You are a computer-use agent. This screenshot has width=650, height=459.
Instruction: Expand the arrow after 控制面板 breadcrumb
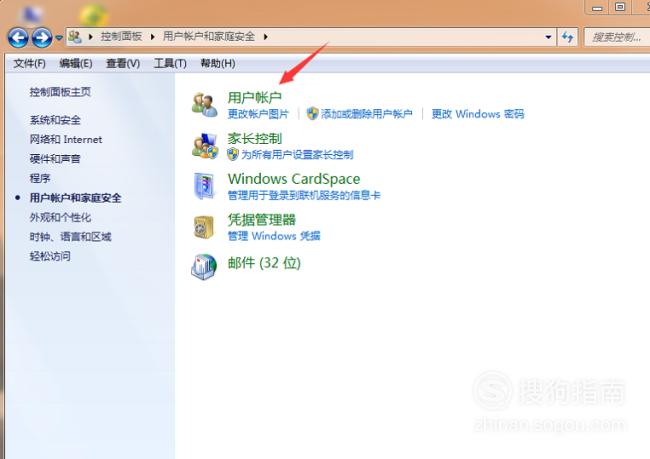tap(153, 37)
